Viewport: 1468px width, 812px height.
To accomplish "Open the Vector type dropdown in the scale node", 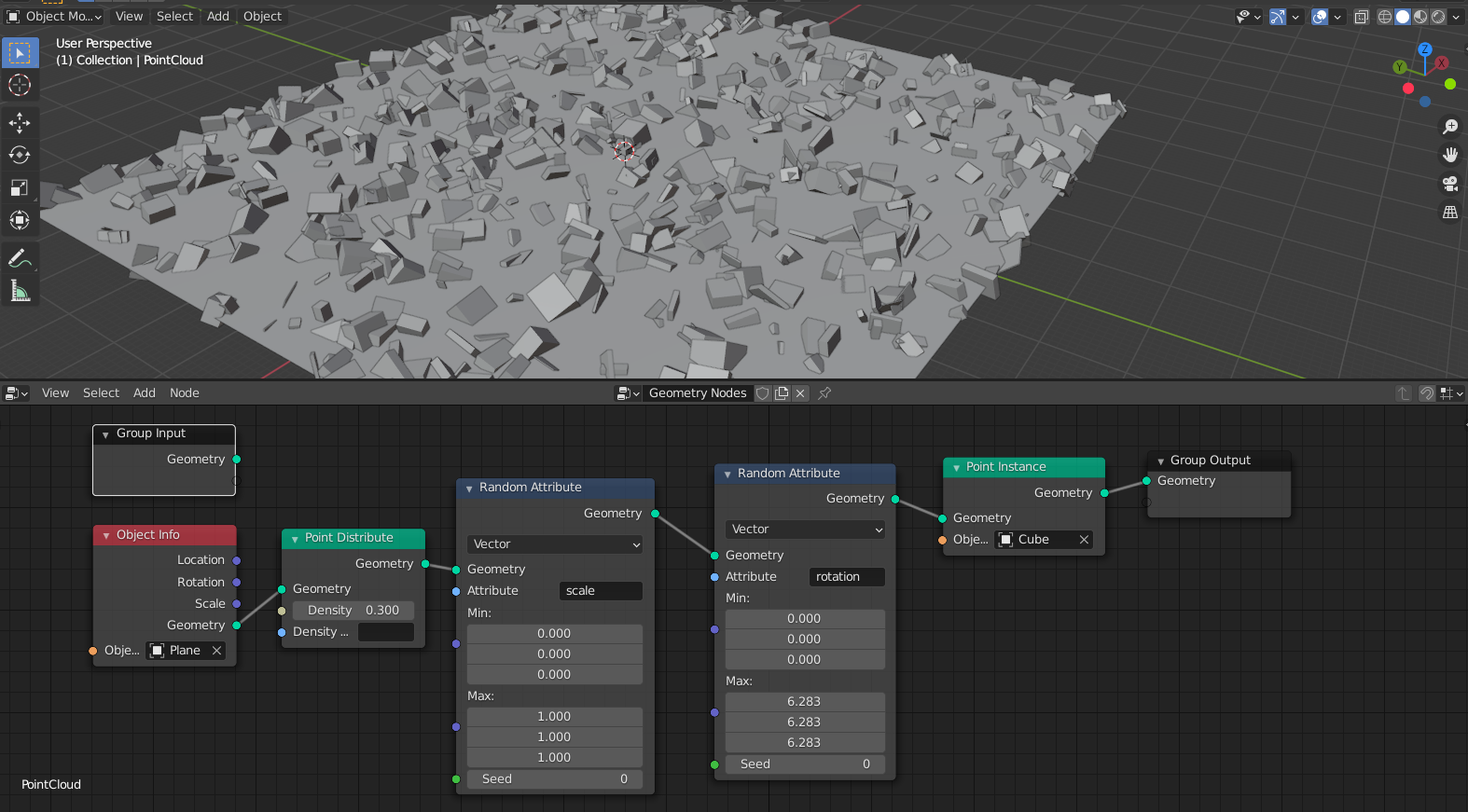I will pos(555,544).
